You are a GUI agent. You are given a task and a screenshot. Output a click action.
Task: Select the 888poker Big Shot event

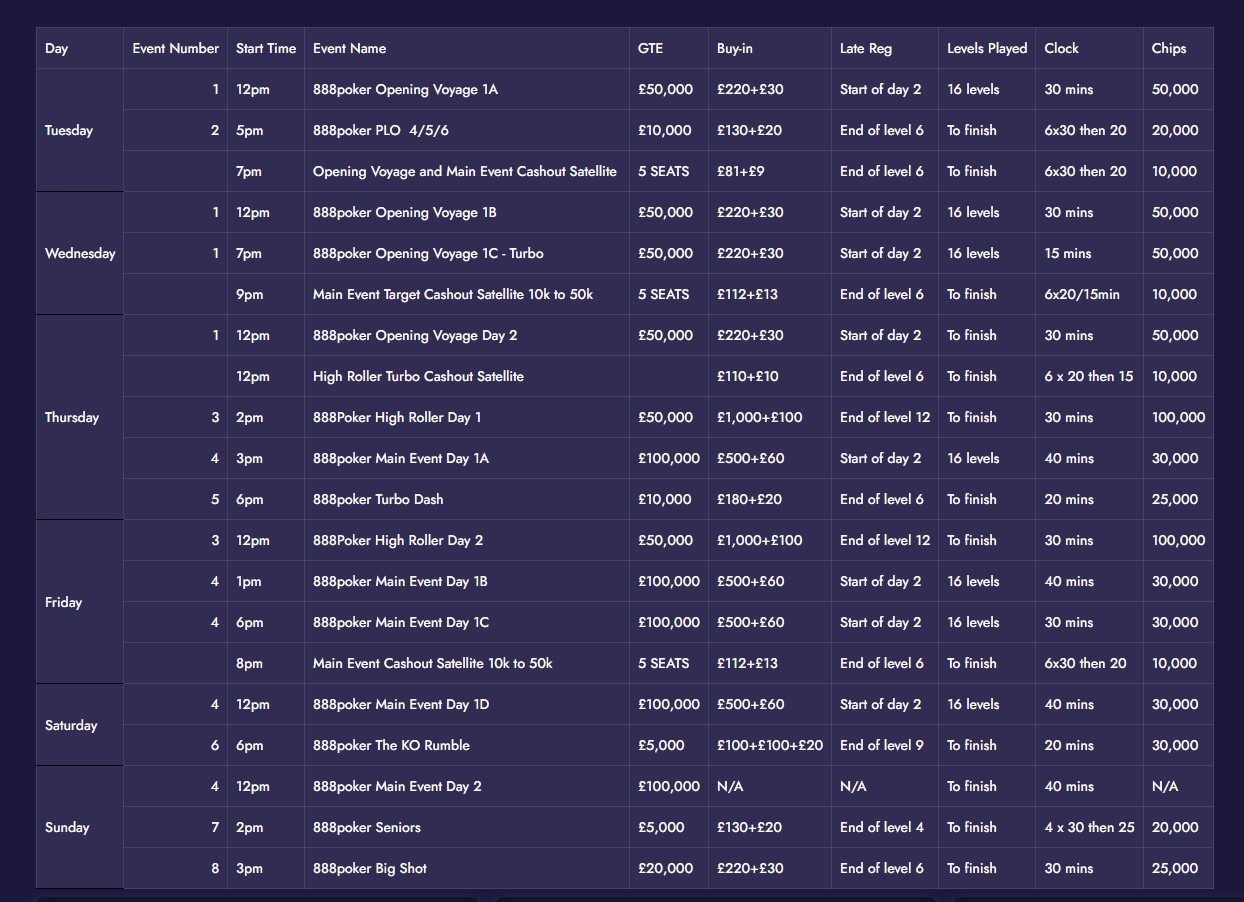(370, 868)
